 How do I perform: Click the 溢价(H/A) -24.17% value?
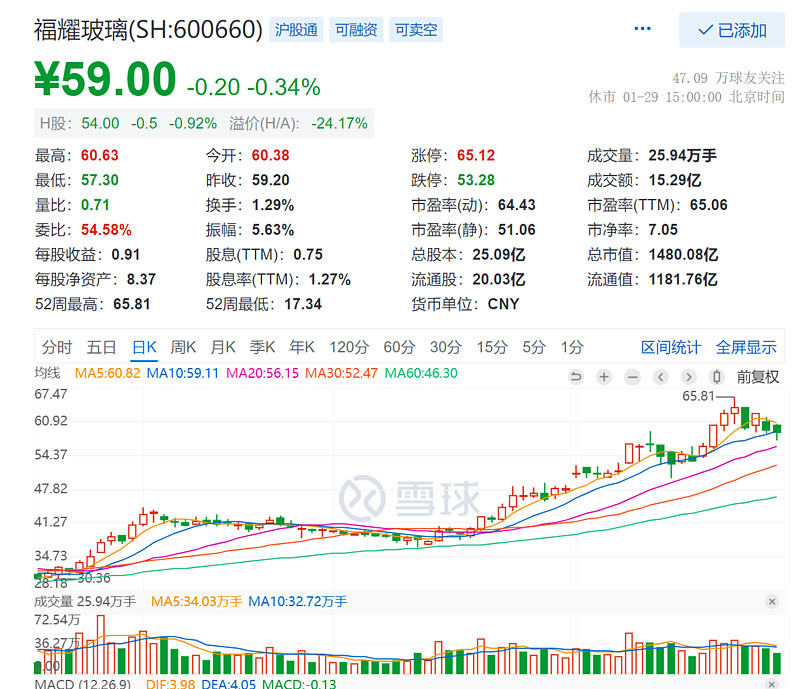(x=339, y=124)
